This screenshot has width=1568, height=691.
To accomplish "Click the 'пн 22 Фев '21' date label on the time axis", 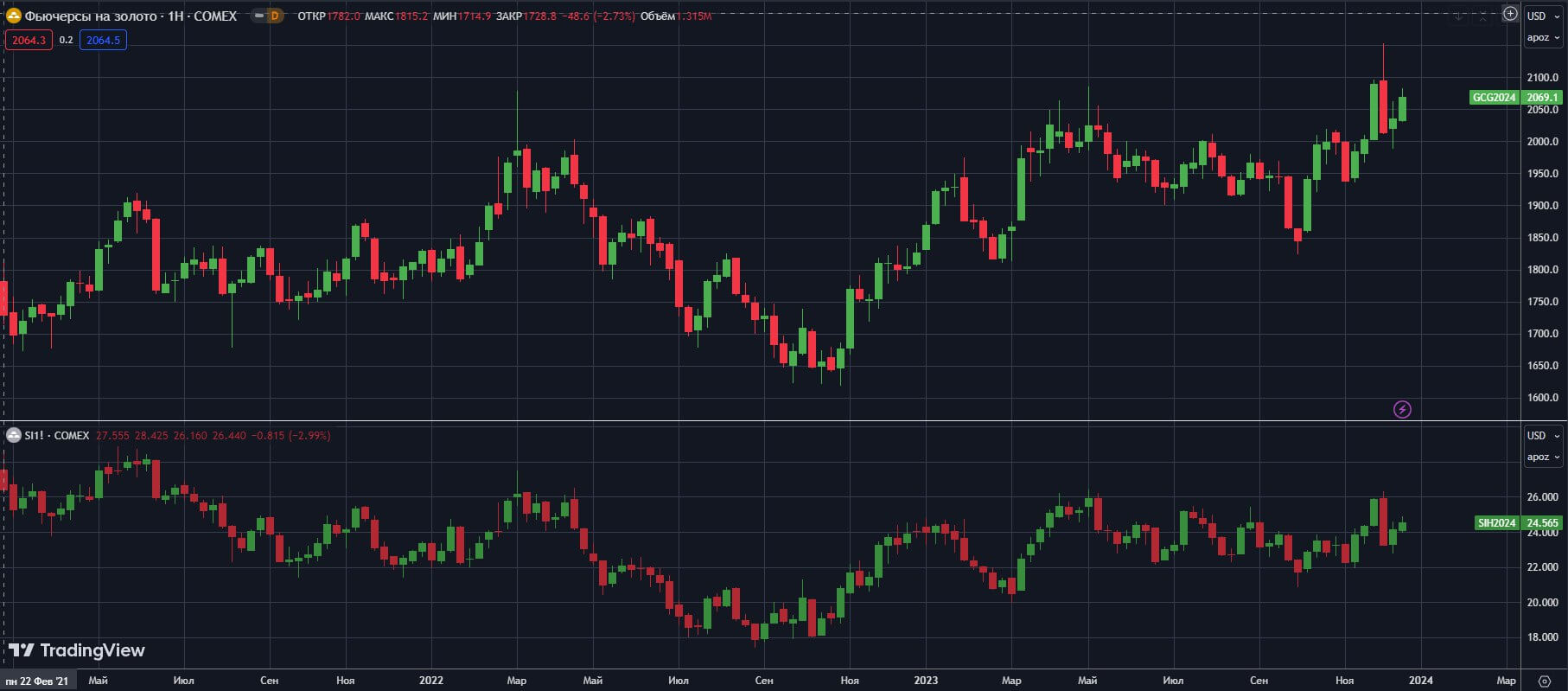I will [37, 681].
